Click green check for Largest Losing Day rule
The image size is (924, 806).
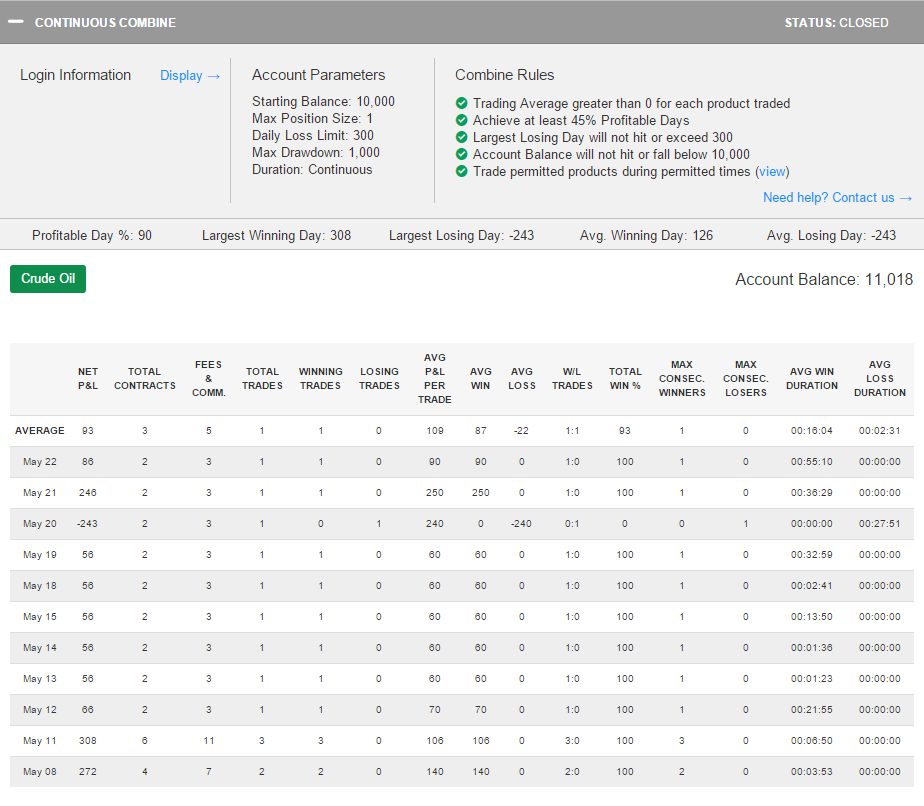pos(461,137)
